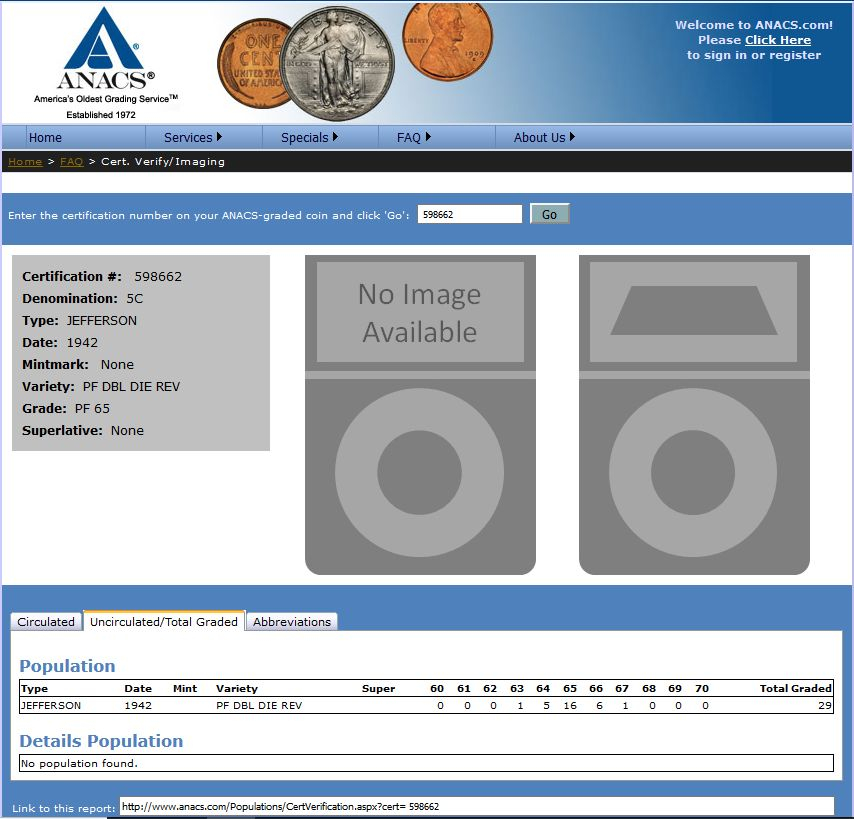Click the Mintmark value None
854x819 pixels.
point(117,365)
